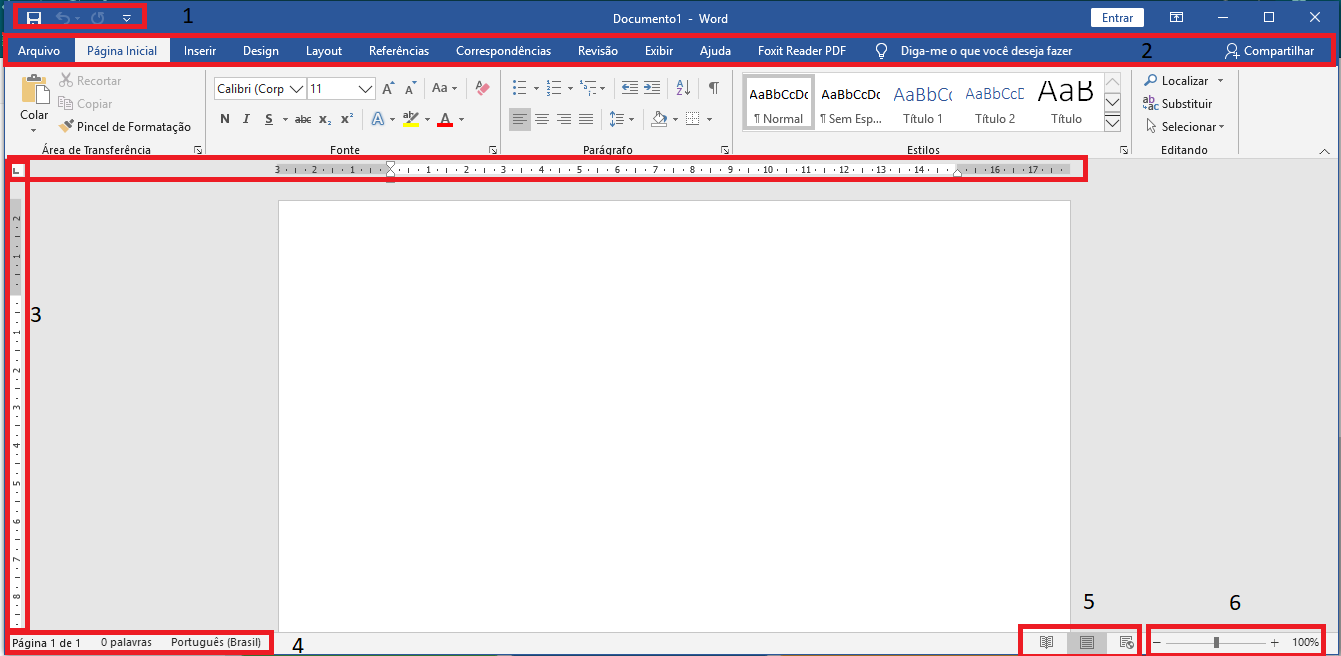
Task: Click the Increase Indent icon
Action: coord(652,88)
